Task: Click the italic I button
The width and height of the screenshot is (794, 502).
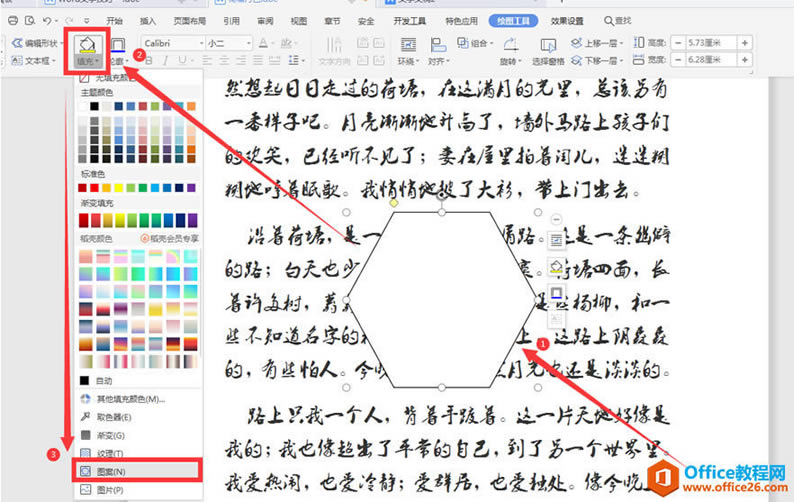Action: (165, 61)
